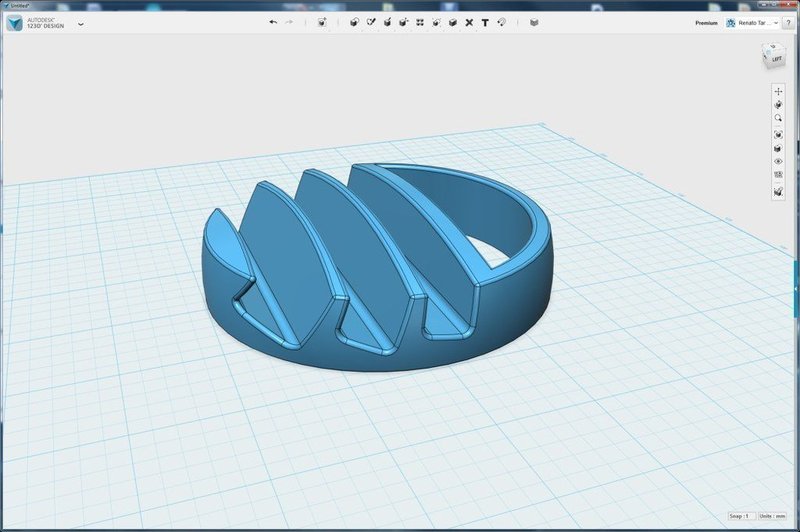This screenshot has height=532, width=800.
Task: Click the LEFT face of the view cube
Action: click(x=777, y=59)
